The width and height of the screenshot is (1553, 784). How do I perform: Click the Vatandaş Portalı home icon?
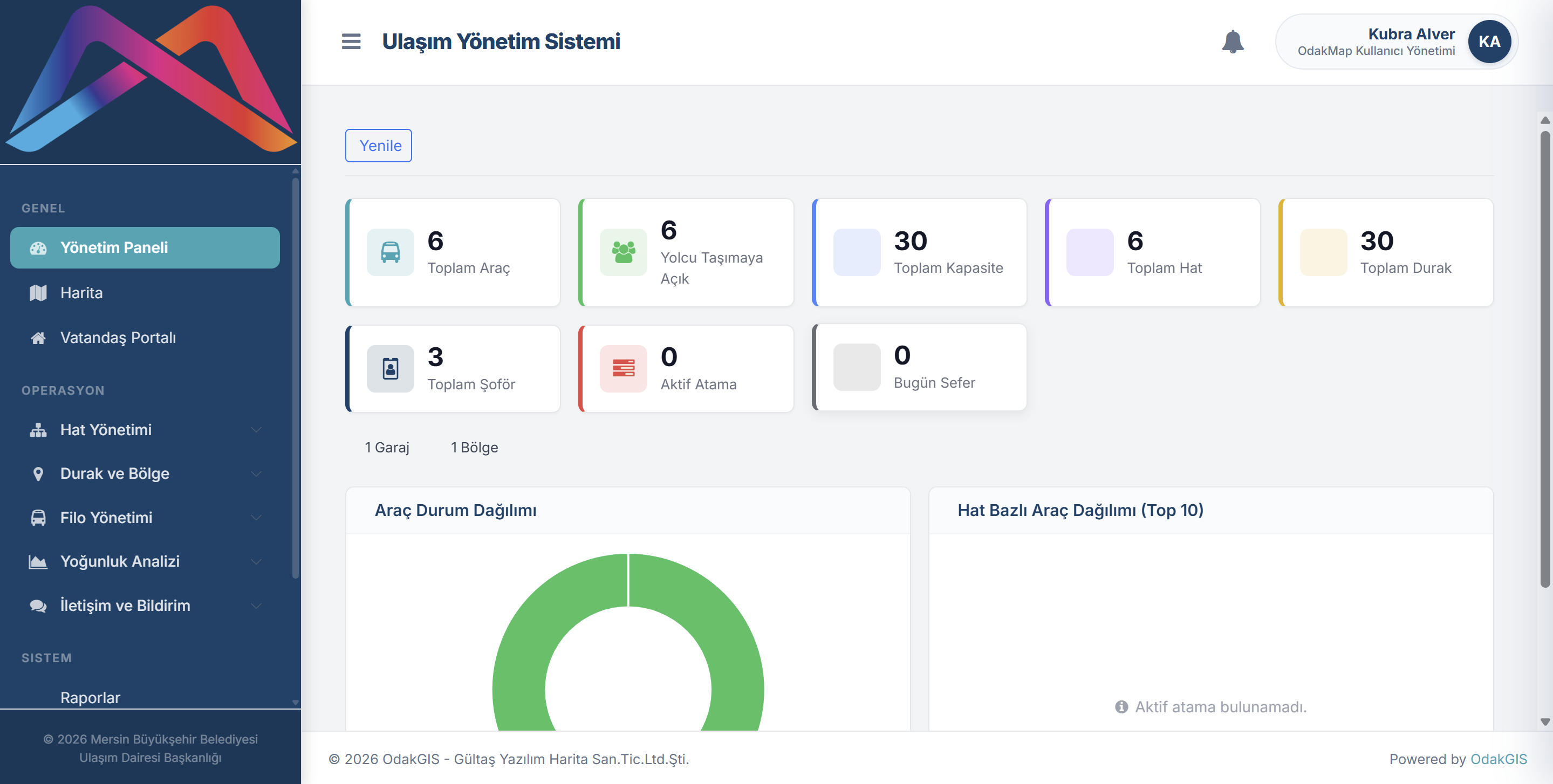pos(38,338)
